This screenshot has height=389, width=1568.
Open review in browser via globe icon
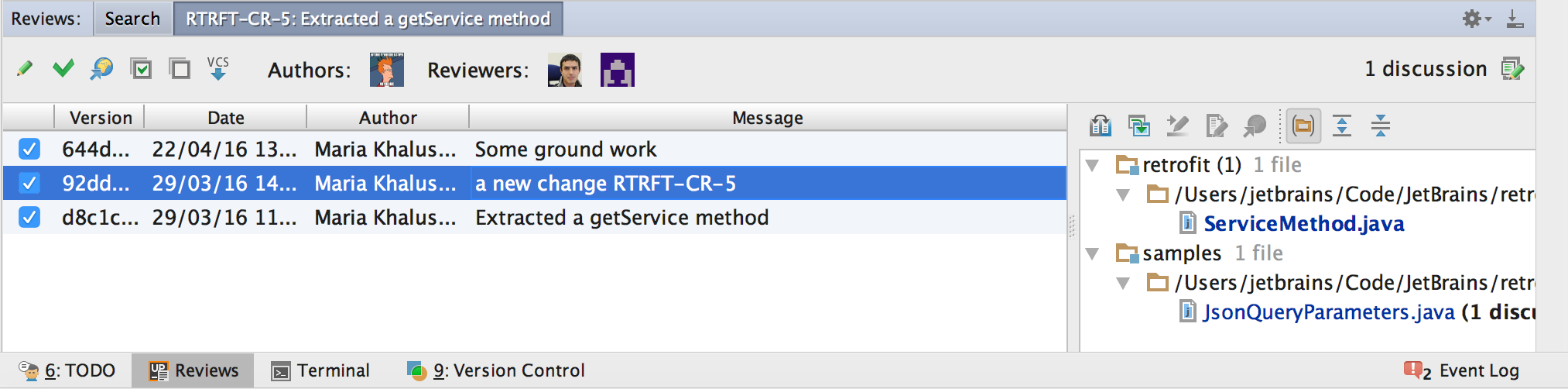click(x=101, y=69)
